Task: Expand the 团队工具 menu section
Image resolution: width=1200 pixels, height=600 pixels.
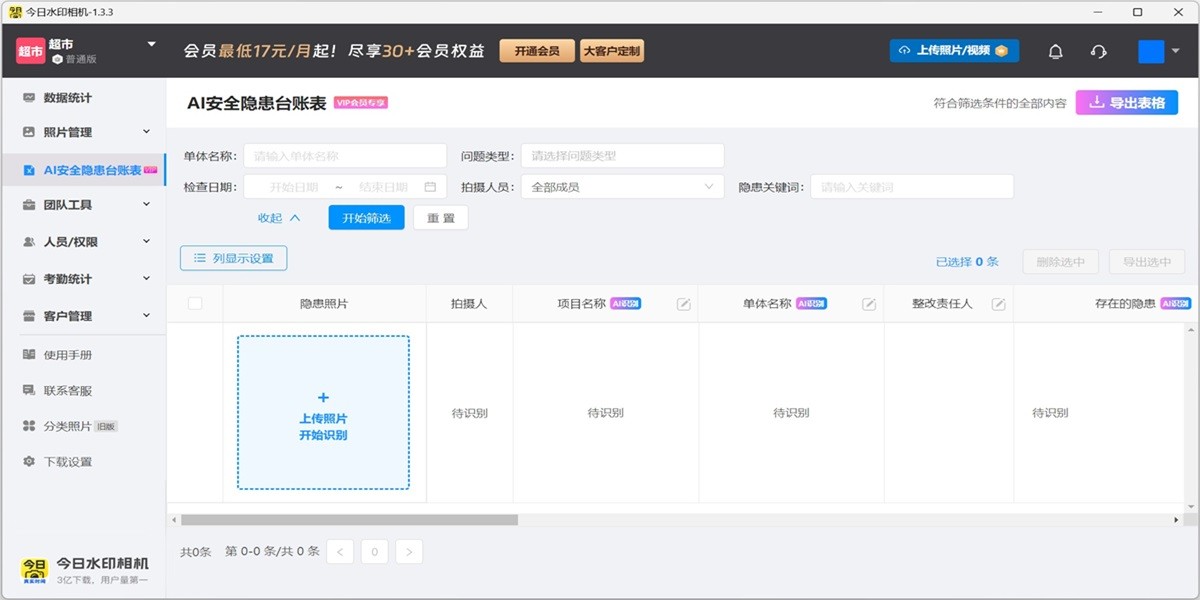Action: coord(28,204)
